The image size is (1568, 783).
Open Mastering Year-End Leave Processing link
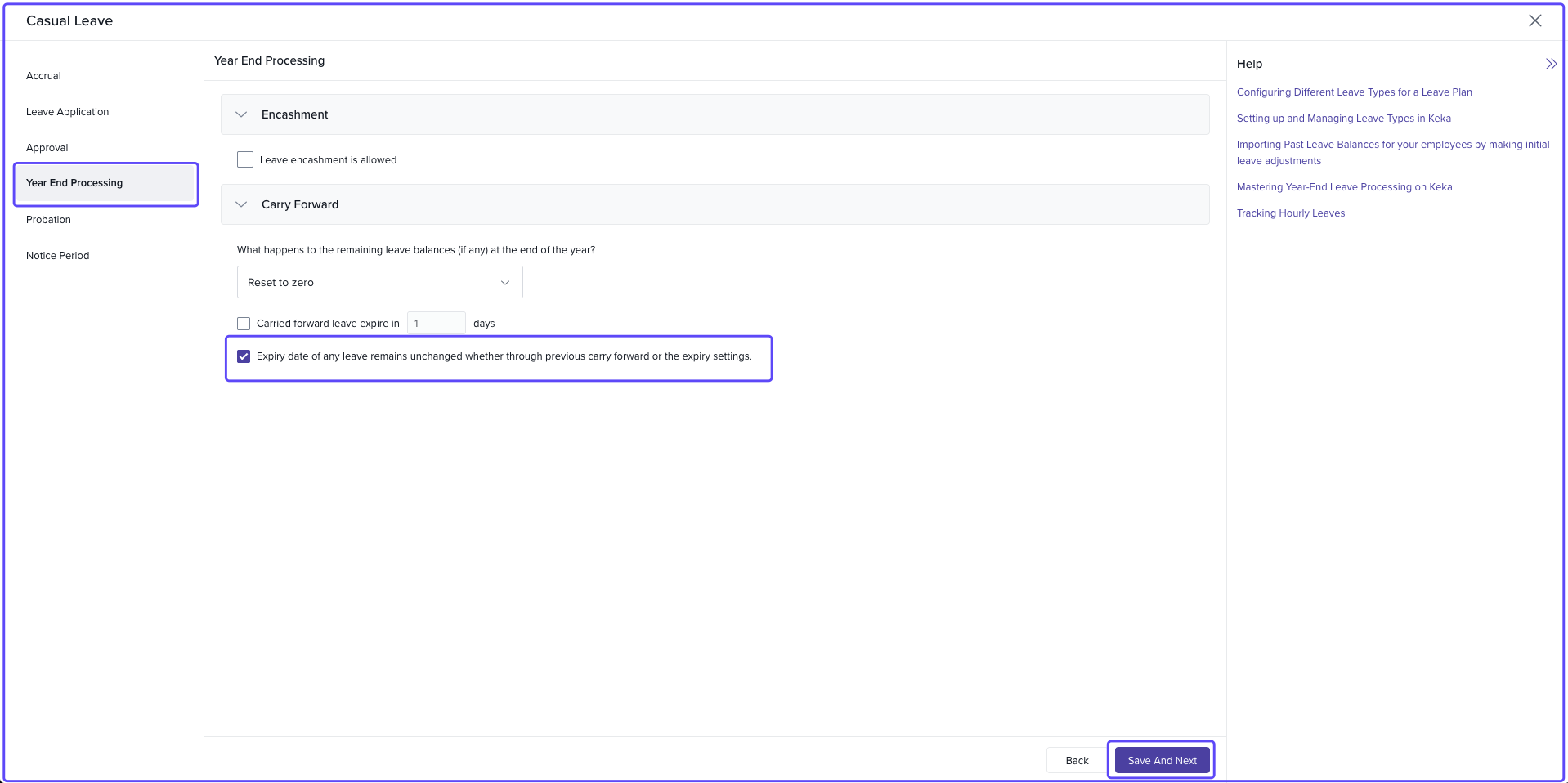pyautogui.click(x=1344, y=187)
